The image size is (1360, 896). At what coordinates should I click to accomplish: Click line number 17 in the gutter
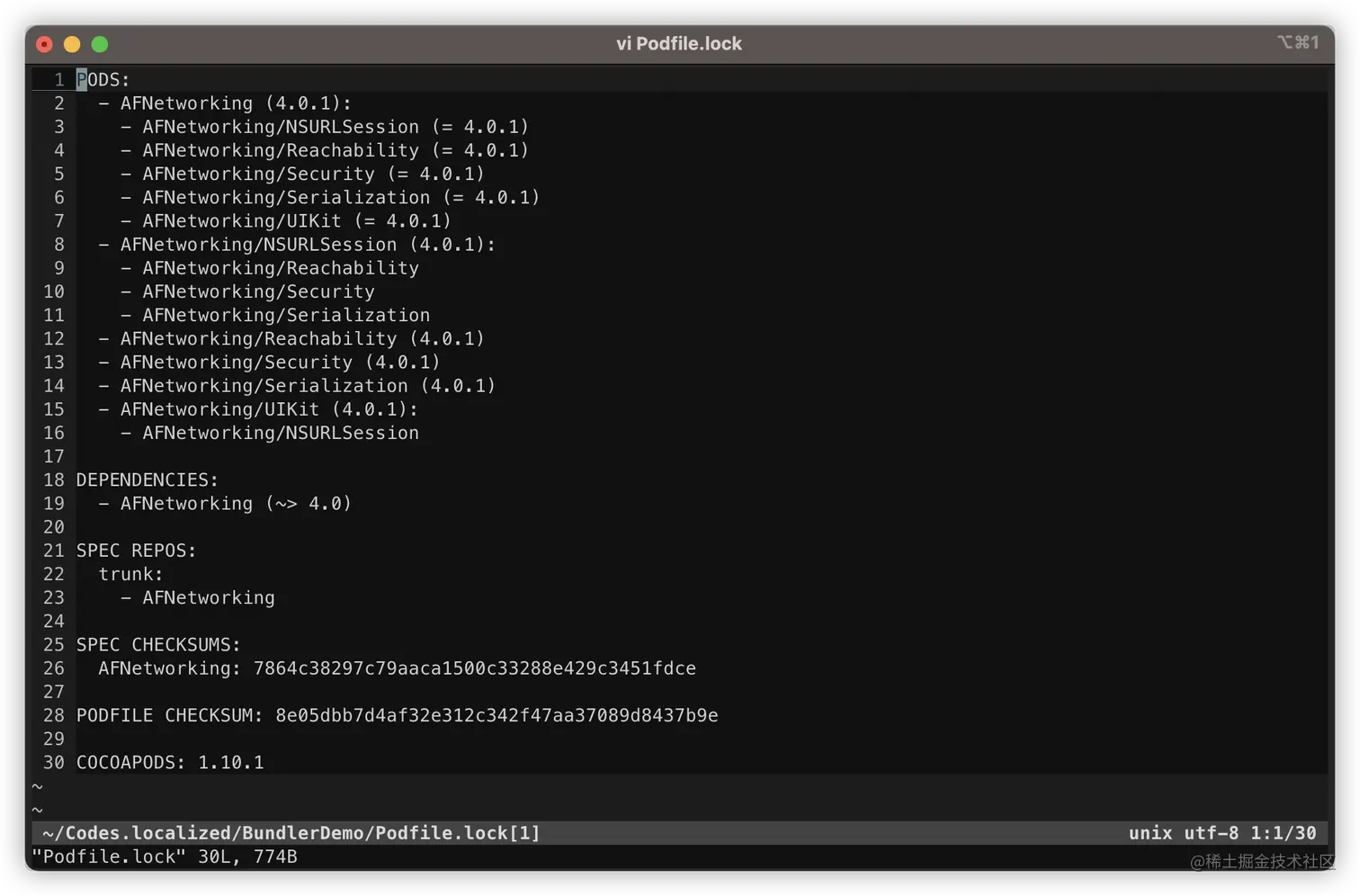coord(54,456)
